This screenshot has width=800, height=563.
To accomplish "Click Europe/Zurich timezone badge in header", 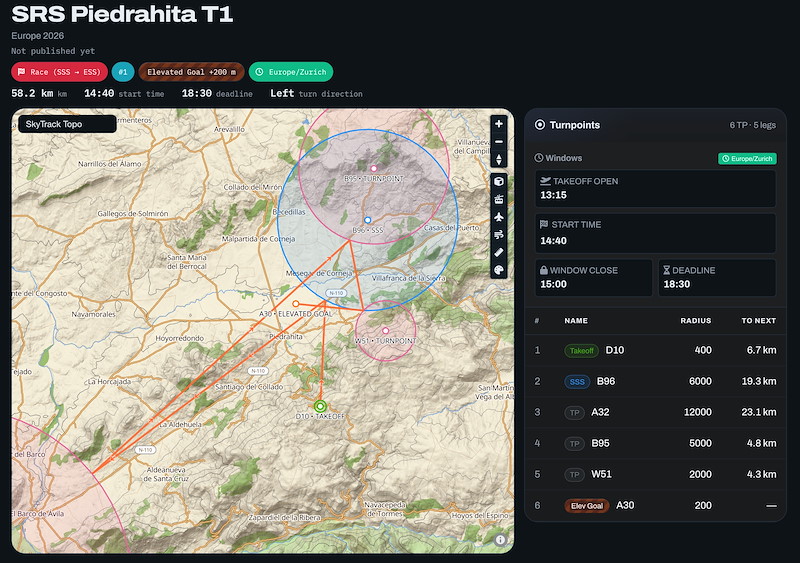I will click(291, 72).
